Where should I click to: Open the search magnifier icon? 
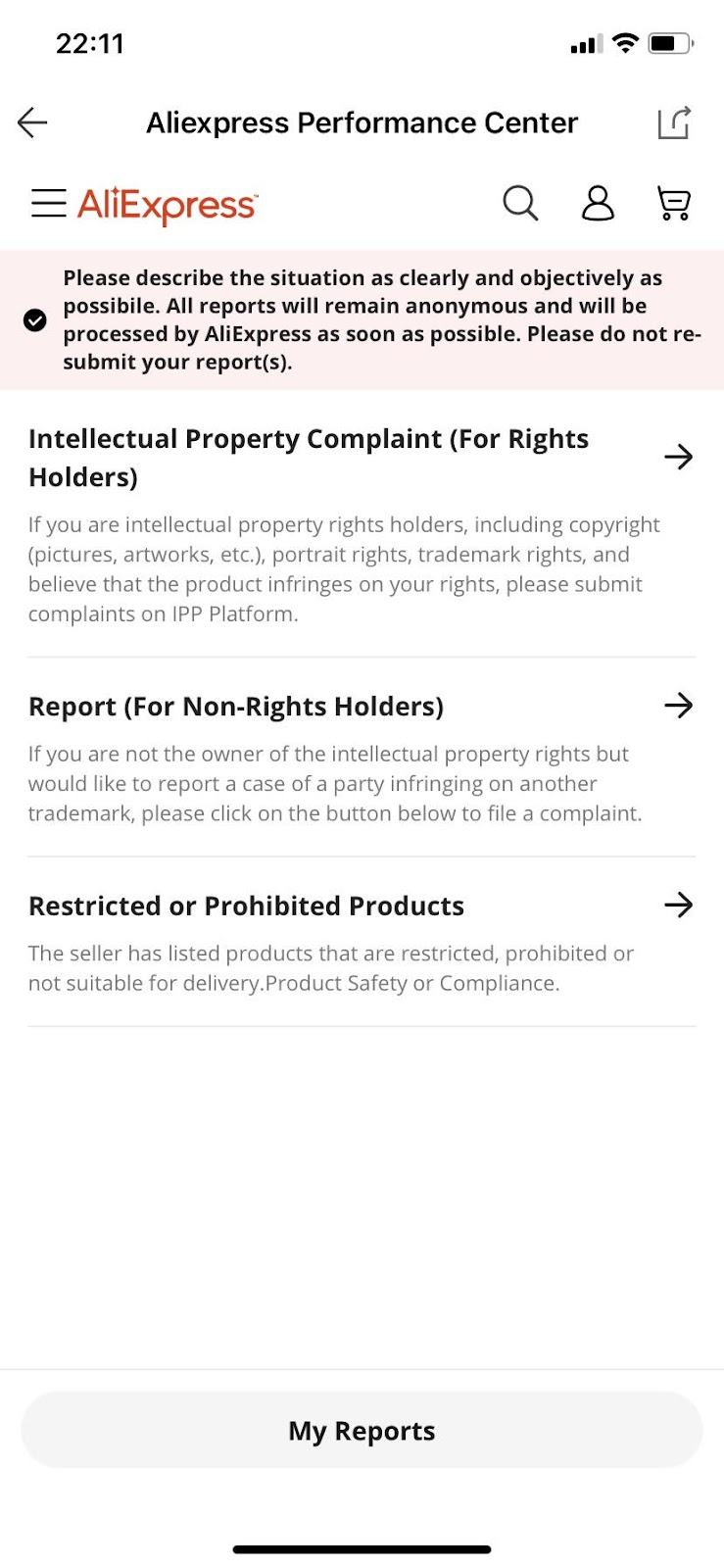[520, 203]
